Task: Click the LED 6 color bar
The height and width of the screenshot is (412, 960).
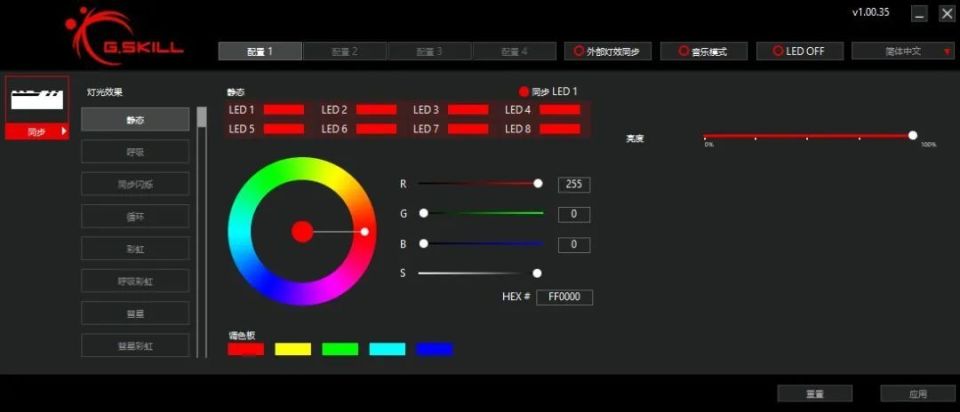Action: click(x=376, y=129)
